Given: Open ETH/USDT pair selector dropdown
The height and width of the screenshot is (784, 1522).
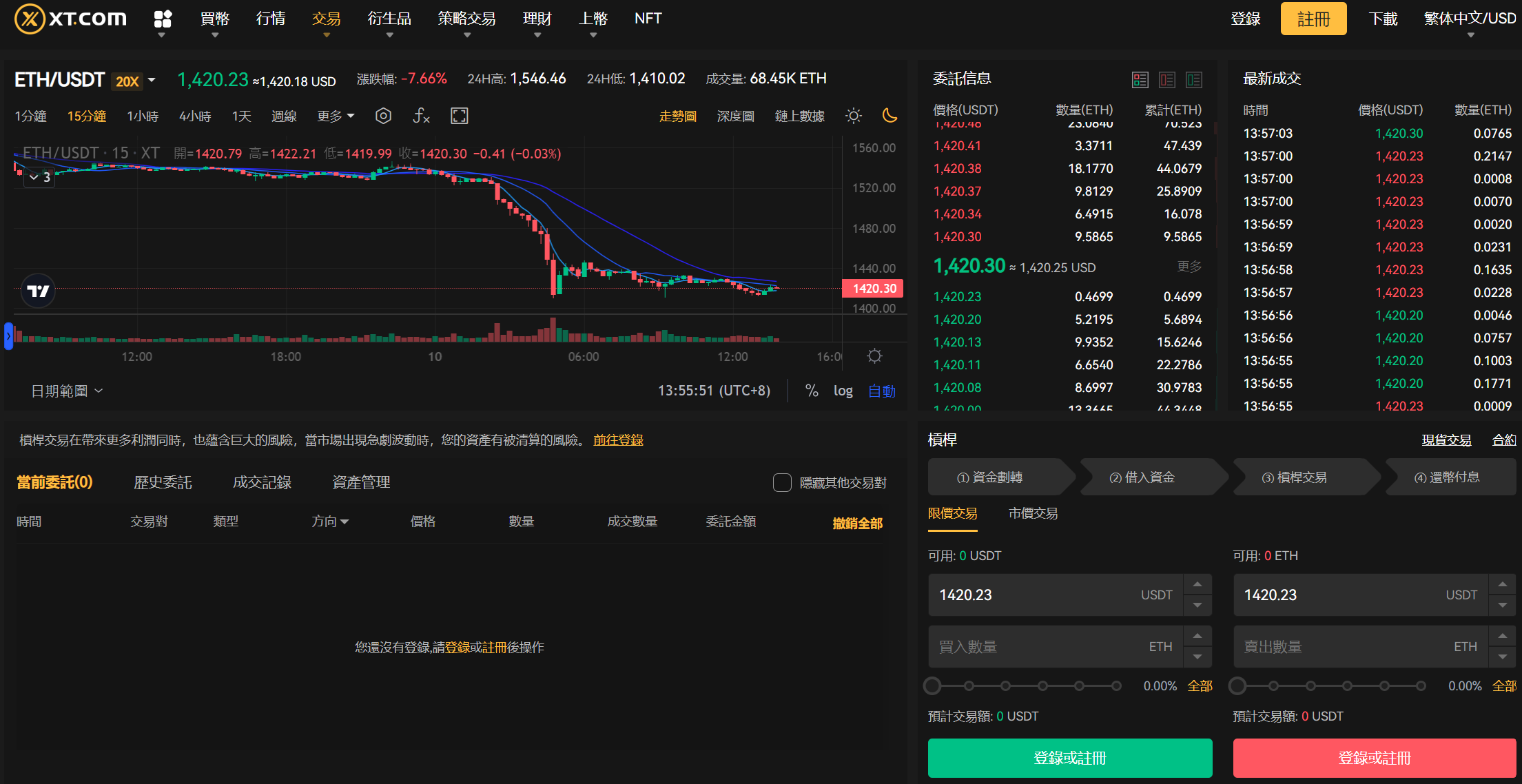Looking at the screenshot, I should pyautogui.click(x=85, y=81).
